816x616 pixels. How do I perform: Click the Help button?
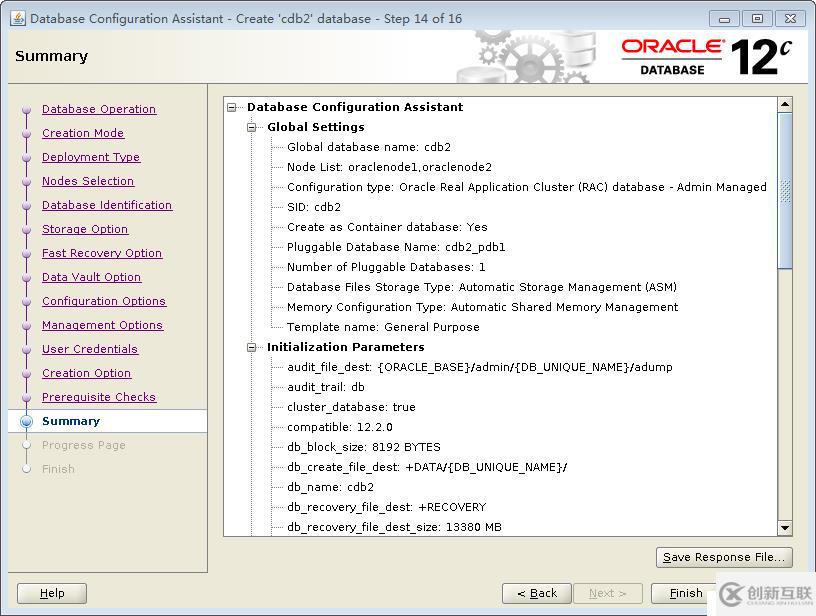pos(52,593)
